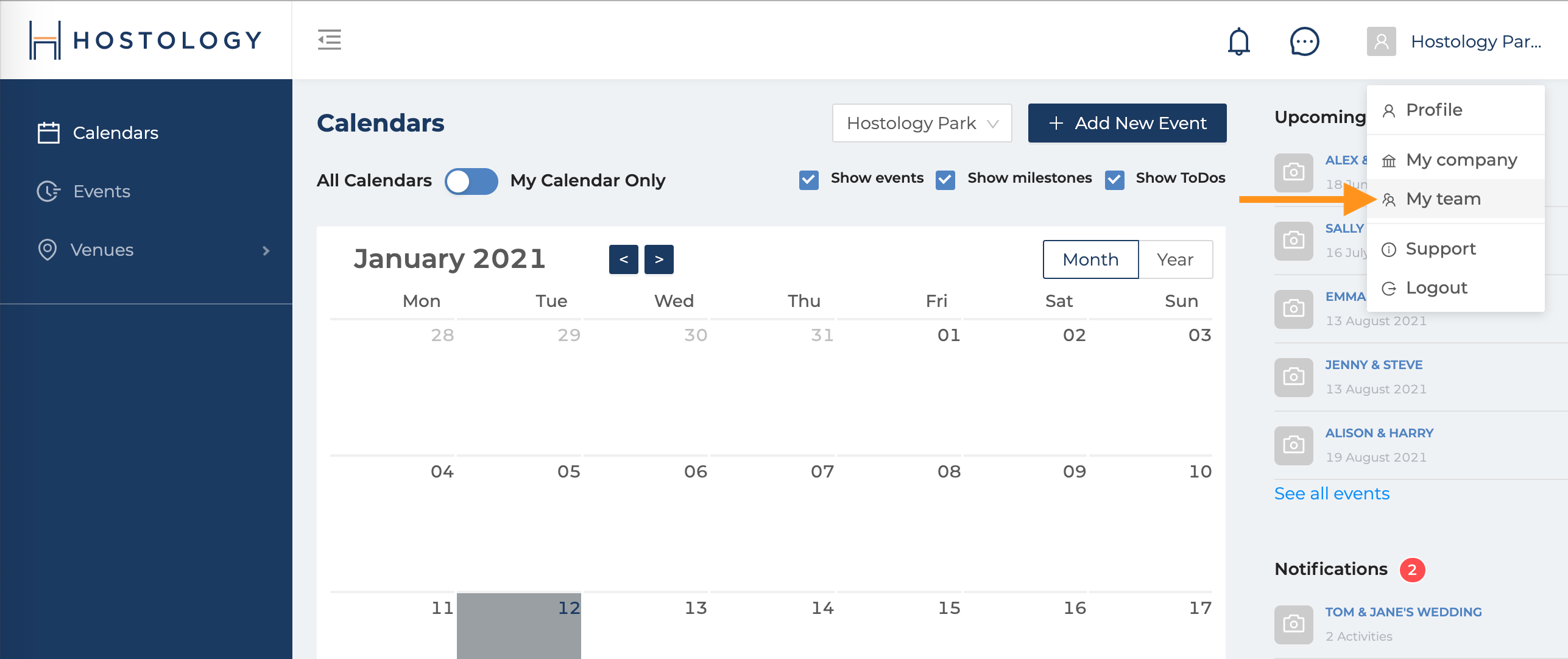Open the ALISON & HARRY event link

(x=1379, y=433)
